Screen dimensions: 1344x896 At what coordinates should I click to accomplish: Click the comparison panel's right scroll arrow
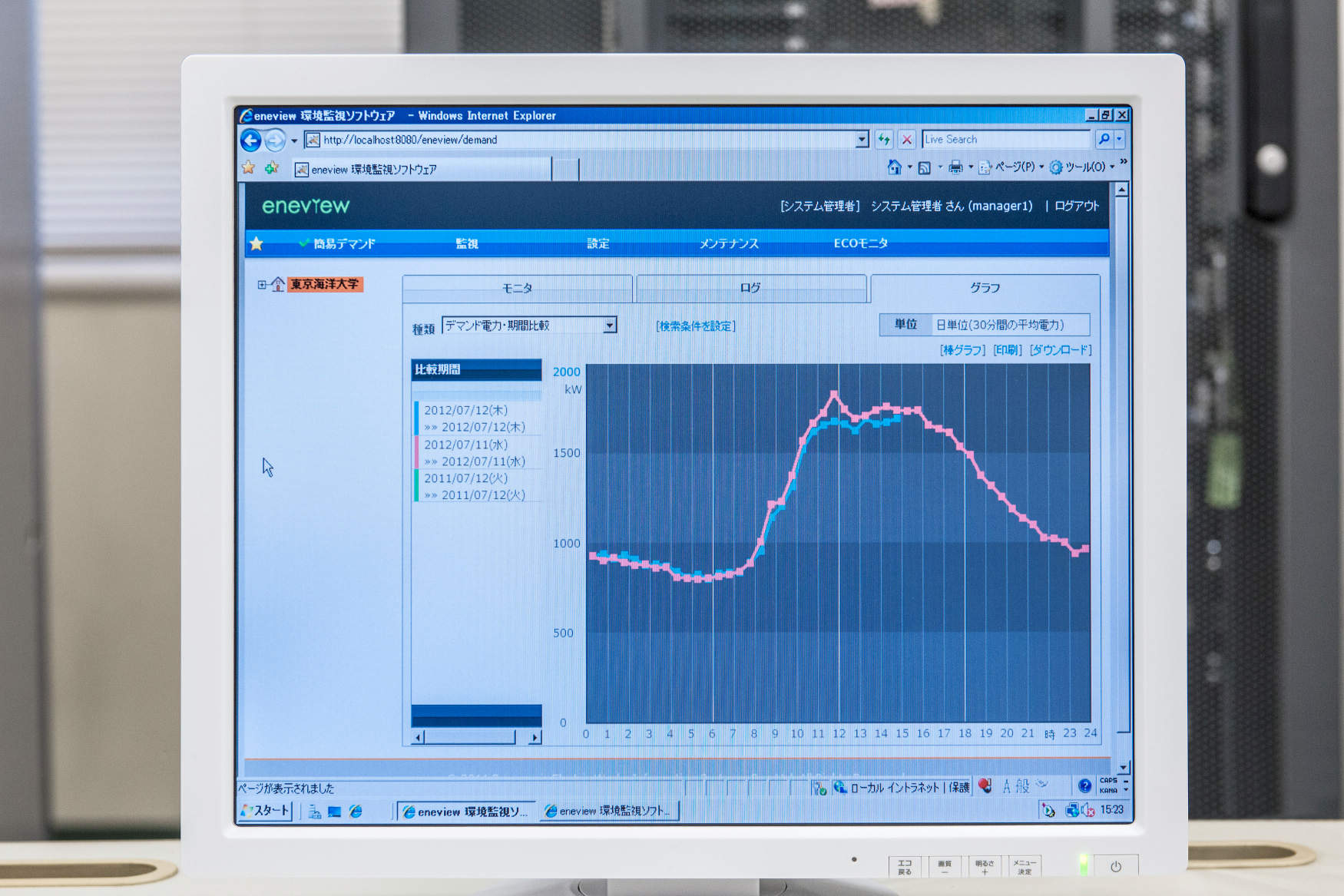(x=535, y=737)
